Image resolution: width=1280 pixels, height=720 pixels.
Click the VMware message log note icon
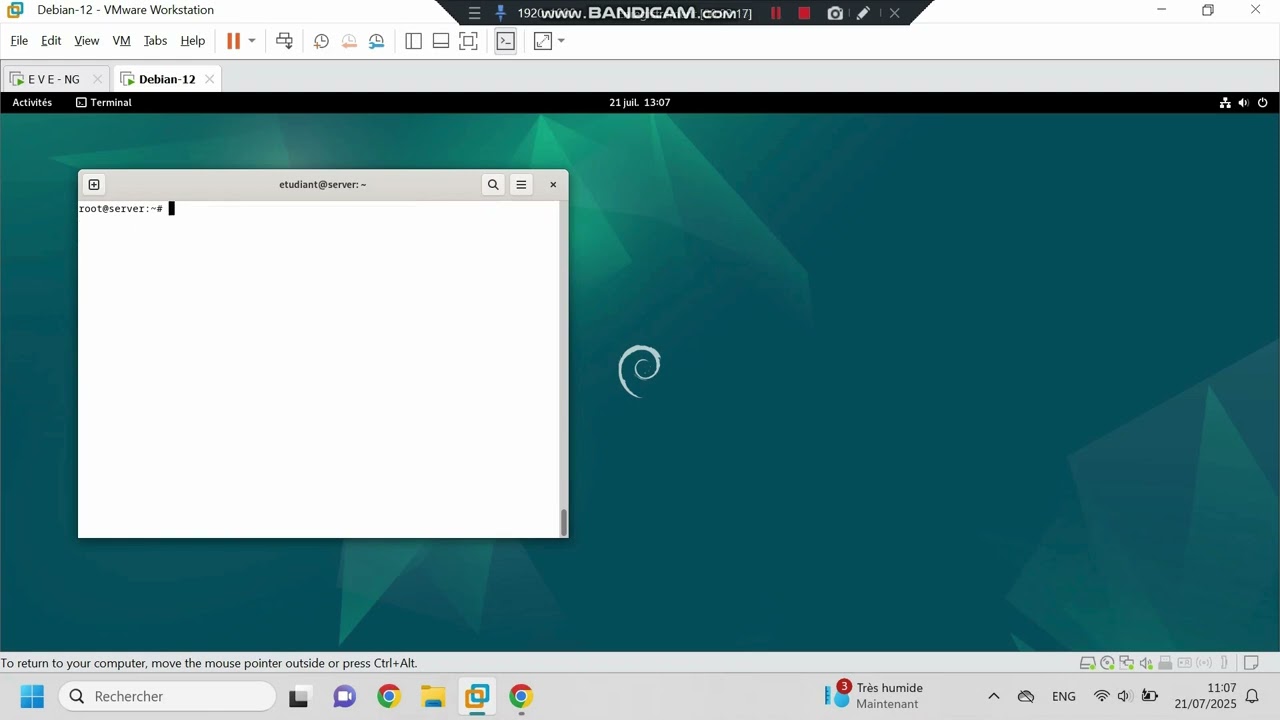point(1250,663)
